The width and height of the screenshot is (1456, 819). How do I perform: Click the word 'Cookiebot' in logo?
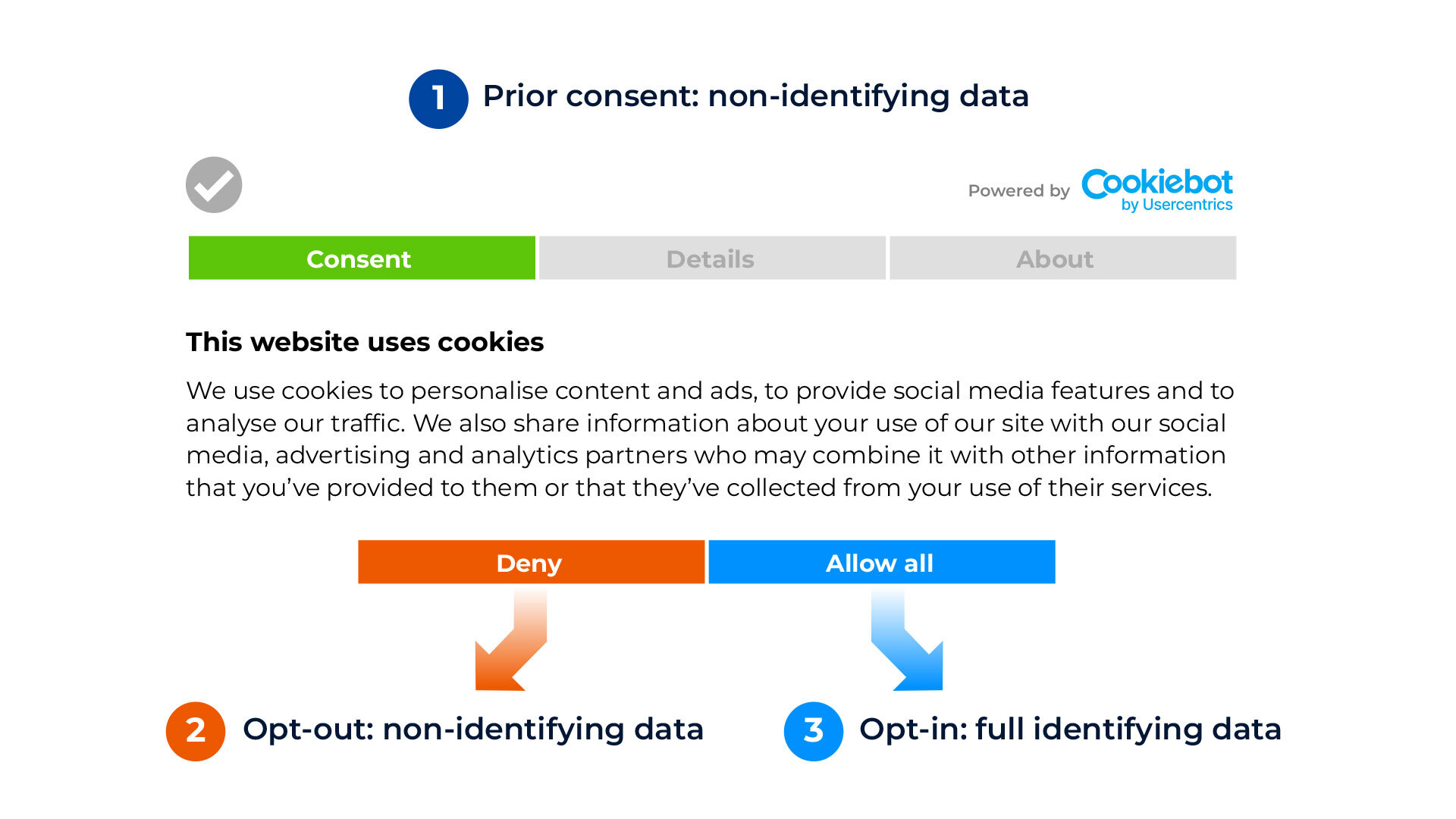pos(1157,183)
